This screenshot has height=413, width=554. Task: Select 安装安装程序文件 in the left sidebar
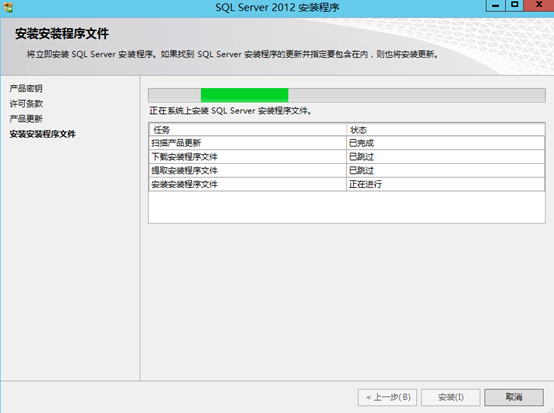(x=42, y=134)
